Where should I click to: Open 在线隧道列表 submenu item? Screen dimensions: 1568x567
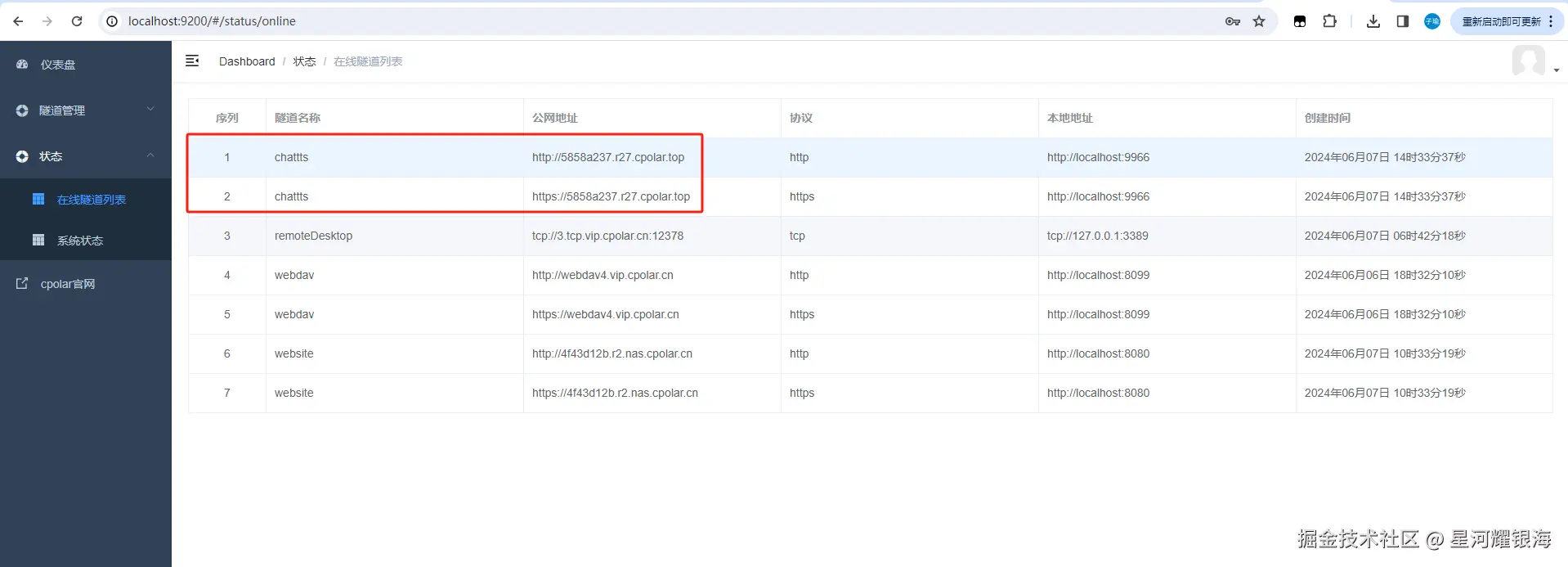(86, 199)
